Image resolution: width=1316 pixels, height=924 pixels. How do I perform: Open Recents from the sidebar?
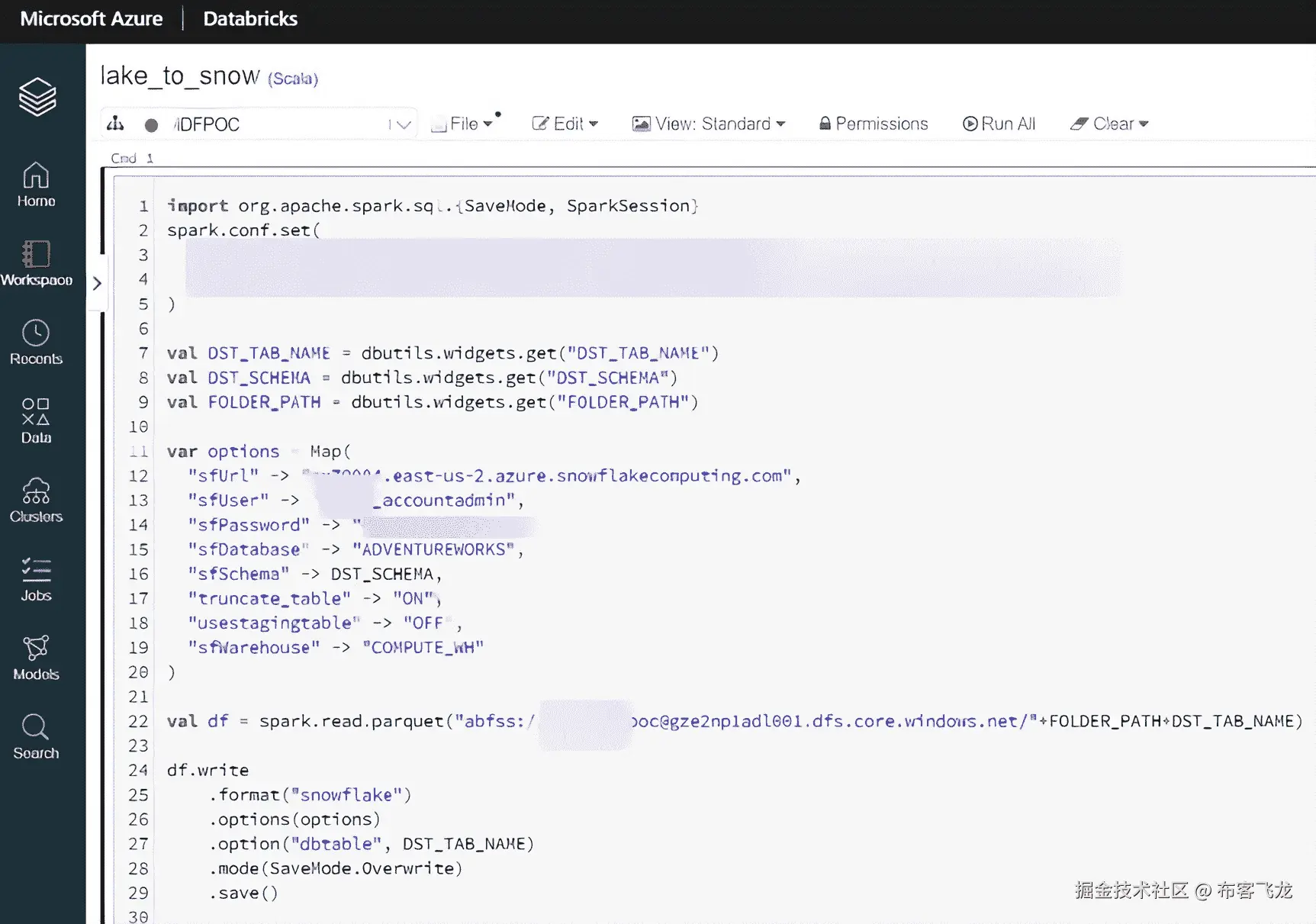pyautogui.click(x=36, y=343)
